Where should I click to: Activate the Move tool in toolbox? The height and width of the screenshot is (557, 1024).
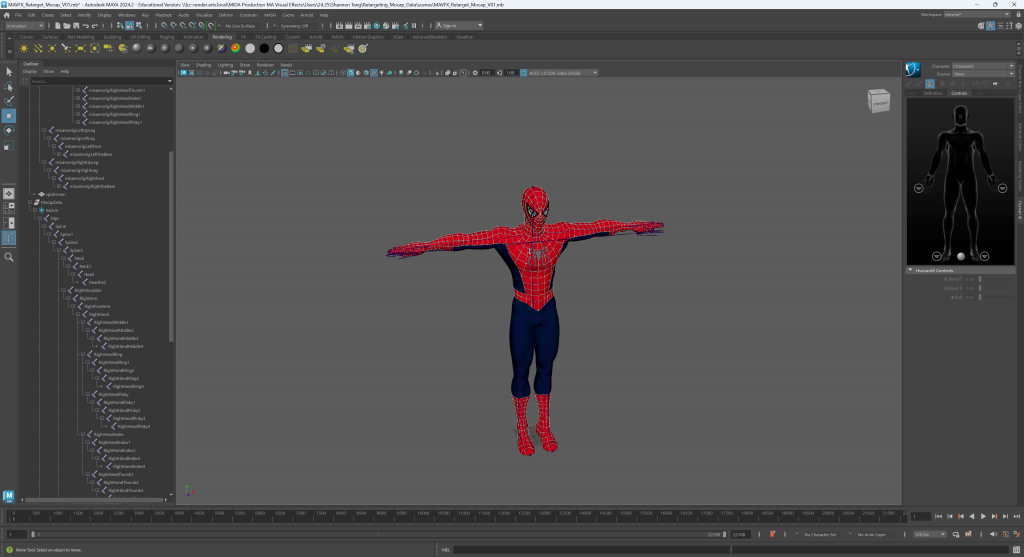tap(8, 116)
